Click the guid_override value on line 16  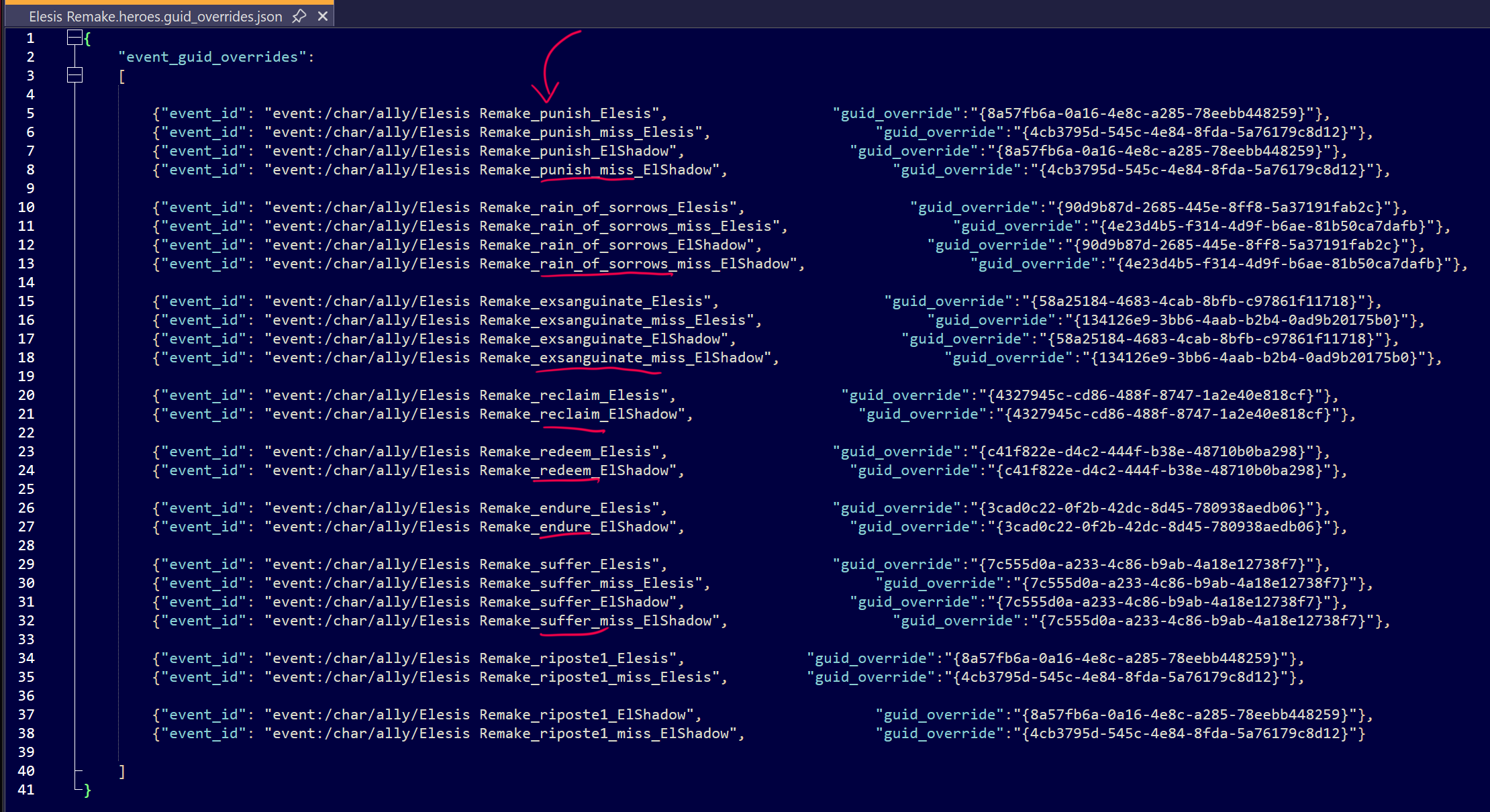1237,320
